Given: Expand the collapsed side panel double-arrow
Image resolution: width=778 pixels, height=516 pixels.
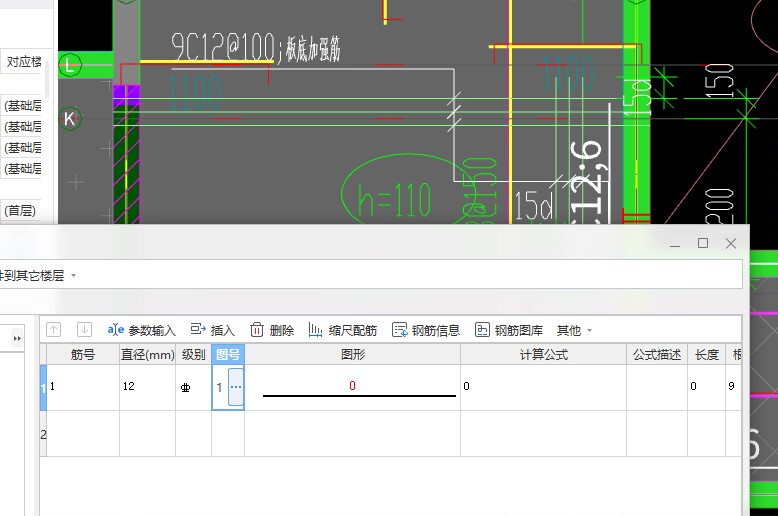Looking at the screenshot, I should click(x=17, y=338).
